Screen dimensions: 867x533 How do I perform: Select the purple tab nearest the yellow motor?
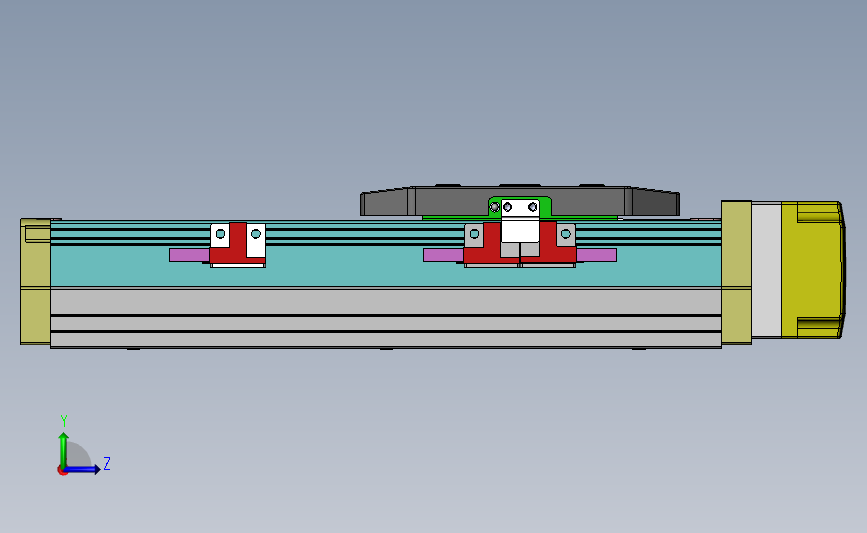(x=596, y=255)
